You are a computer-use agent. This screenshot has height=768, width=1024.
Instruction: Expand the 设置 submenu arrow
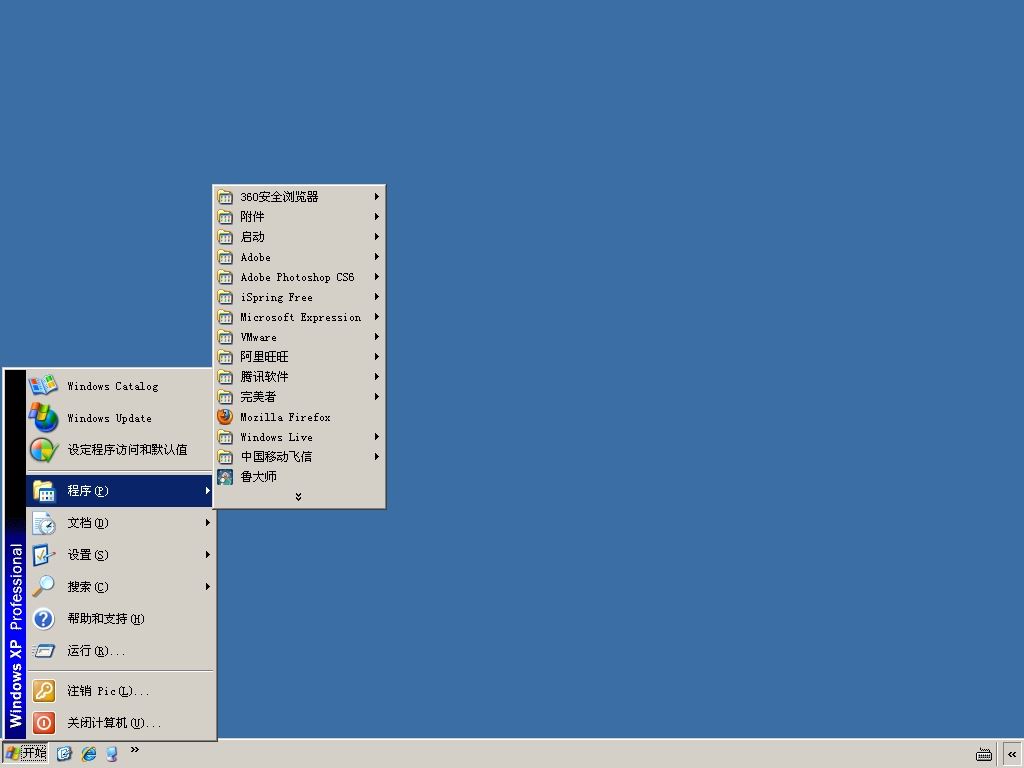(208, 554)
